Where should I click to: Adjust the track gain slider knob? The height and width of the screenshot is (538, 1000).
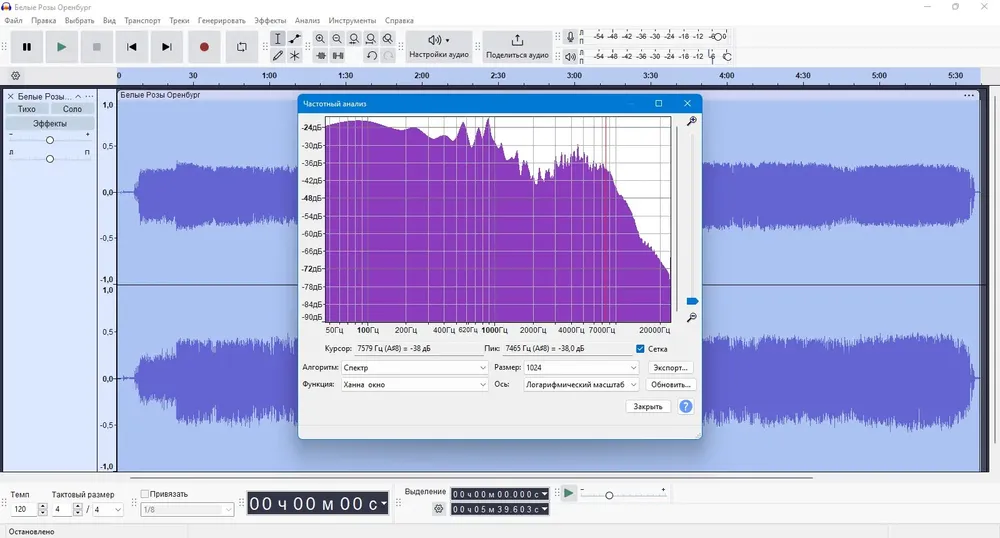tap(50, 140)
